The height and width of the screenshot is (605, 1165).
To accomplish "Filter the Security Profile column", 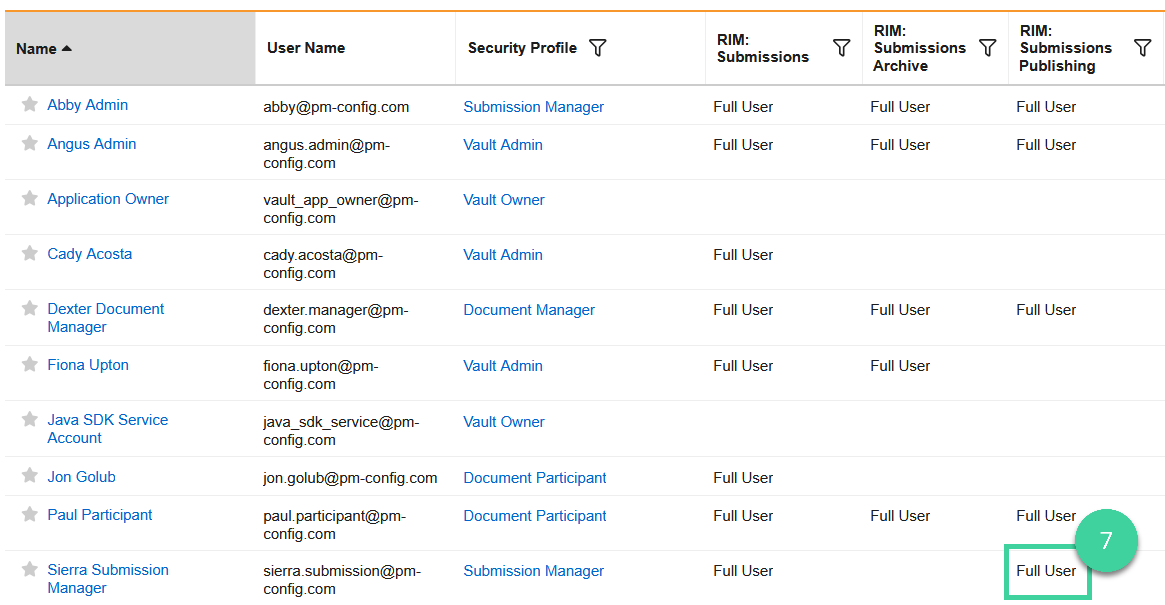I will coord(597,48).
